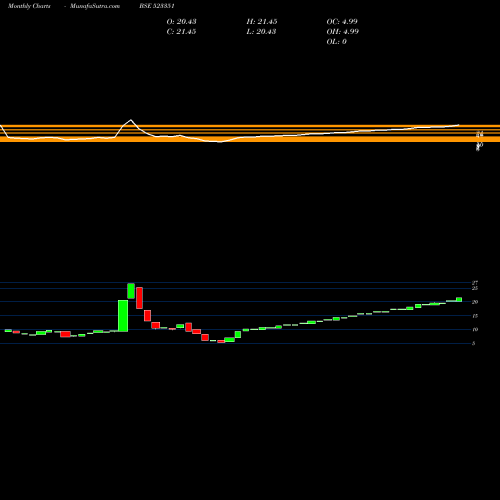The width and height of the screenshot is (500, 500).
Task: Click the open value 'O: 20.43'
Action: (x=181, y=21)
